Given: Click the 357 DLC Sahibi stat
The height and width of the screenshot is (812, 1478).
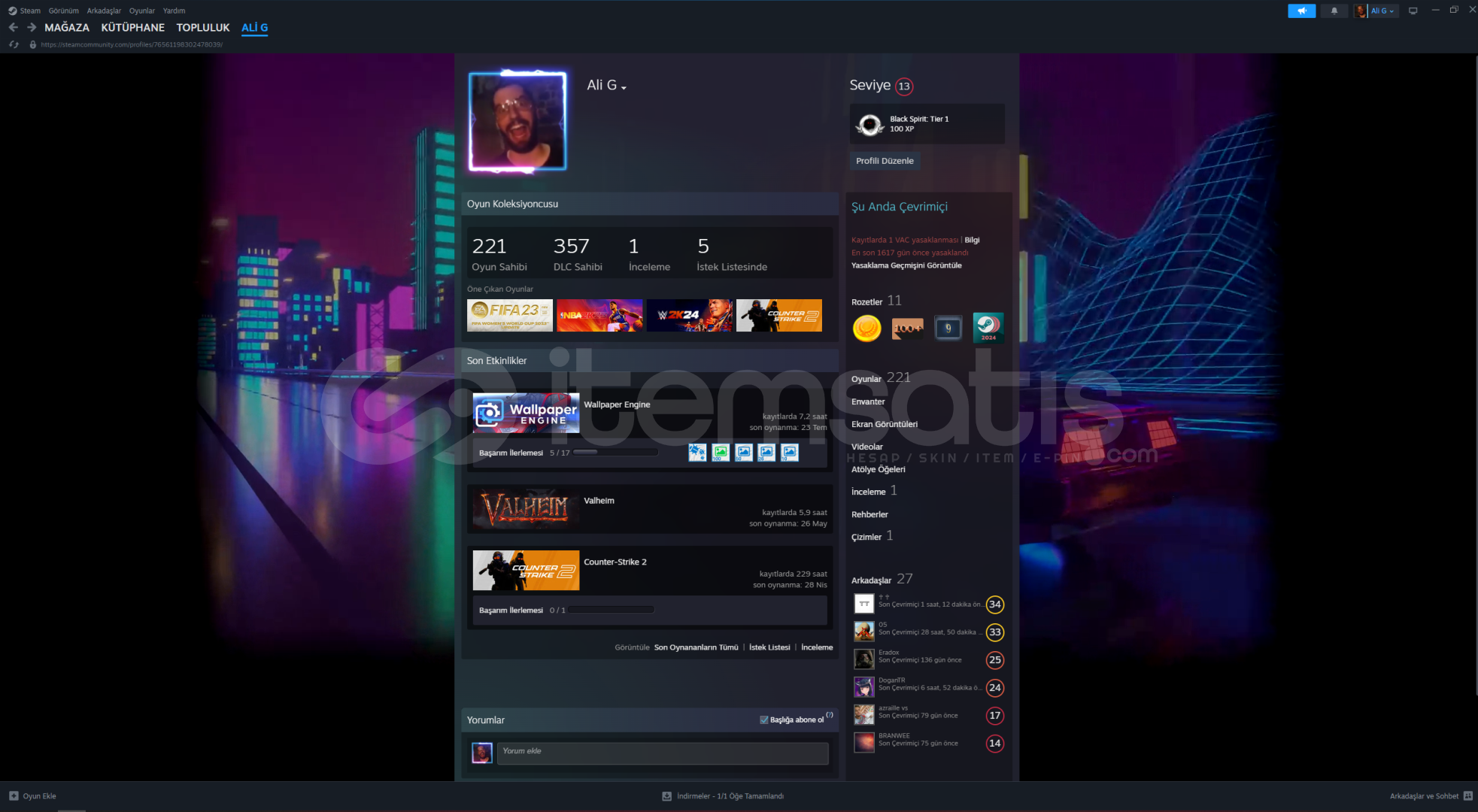Looking at the screenshot, I should pyautogui.click(x=578, y=254).
